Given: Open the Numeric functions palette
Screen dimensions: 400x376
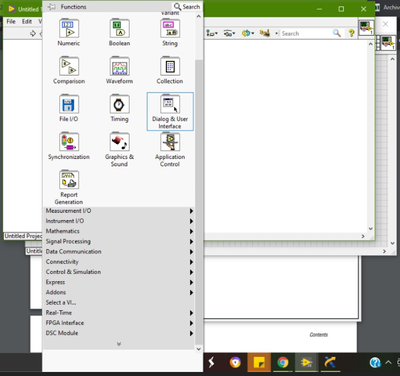Looking at the screenshot, I should point(69,33).
